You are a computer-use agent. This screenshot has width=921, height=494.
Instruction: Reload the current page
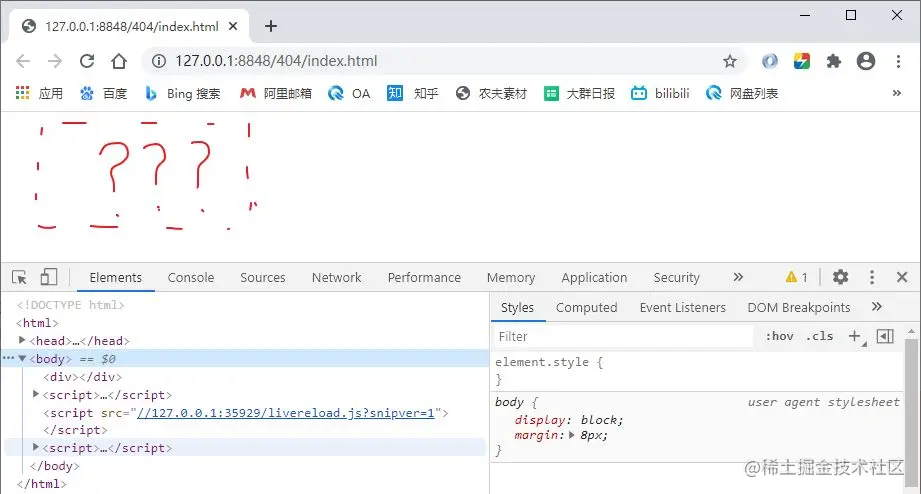click(87, 61)
